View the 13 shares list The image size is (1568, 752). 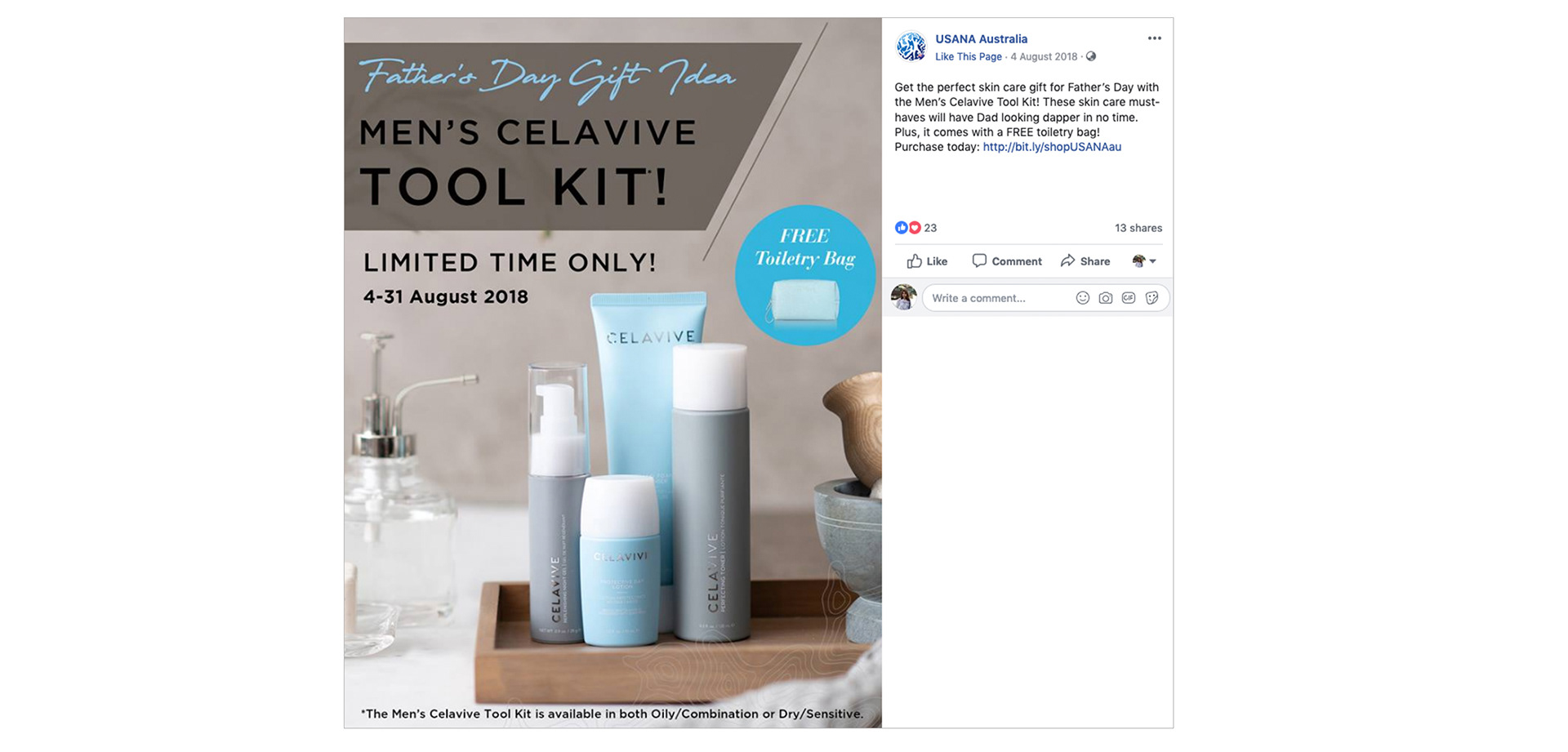(1138, 228)
